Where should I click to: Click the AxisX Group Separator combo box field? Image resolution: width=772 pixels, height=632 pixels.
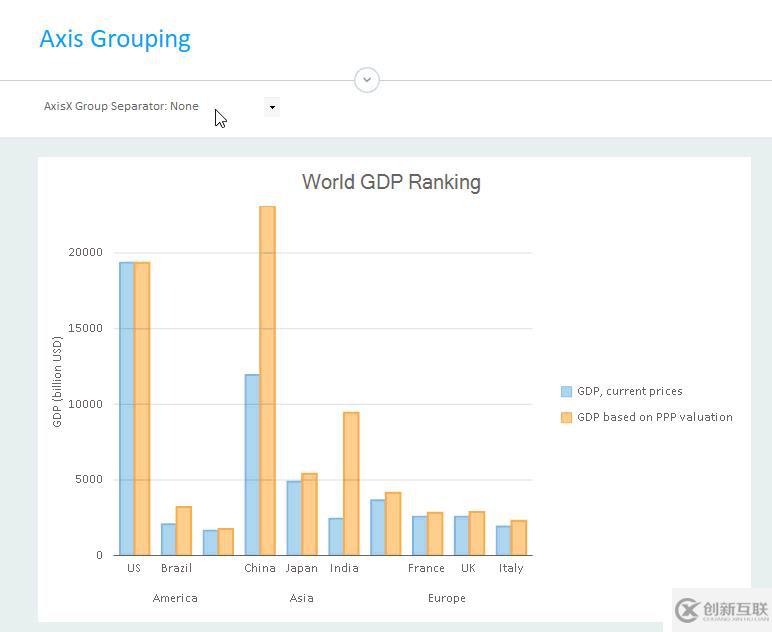tap(150, 107)
